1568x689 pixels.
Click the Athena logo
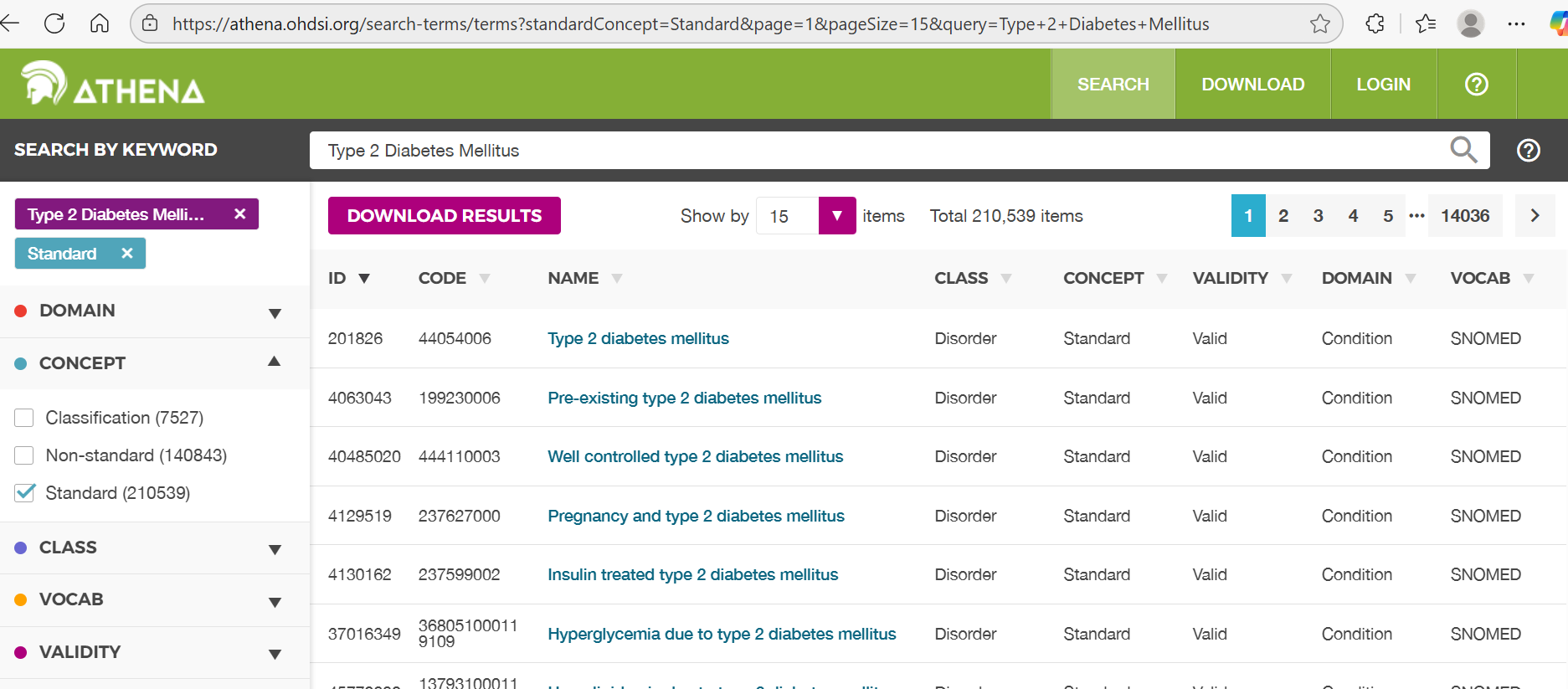pyautogui.click(x=112, y=84)
